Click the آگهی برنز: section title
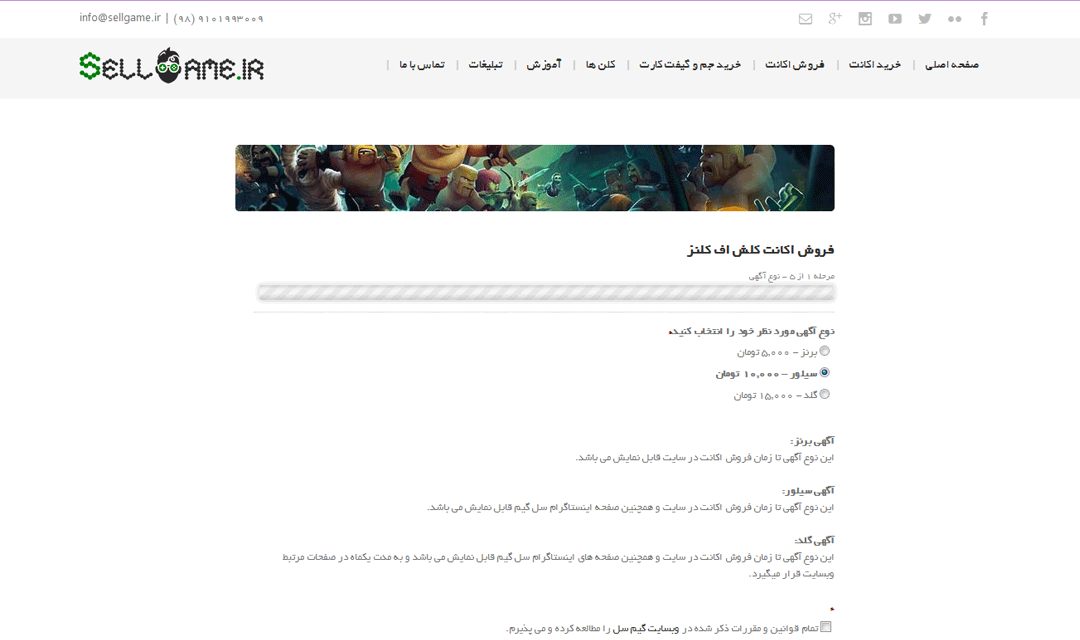The width and height of the screenshot is (1080, 640). coord(812,441)
